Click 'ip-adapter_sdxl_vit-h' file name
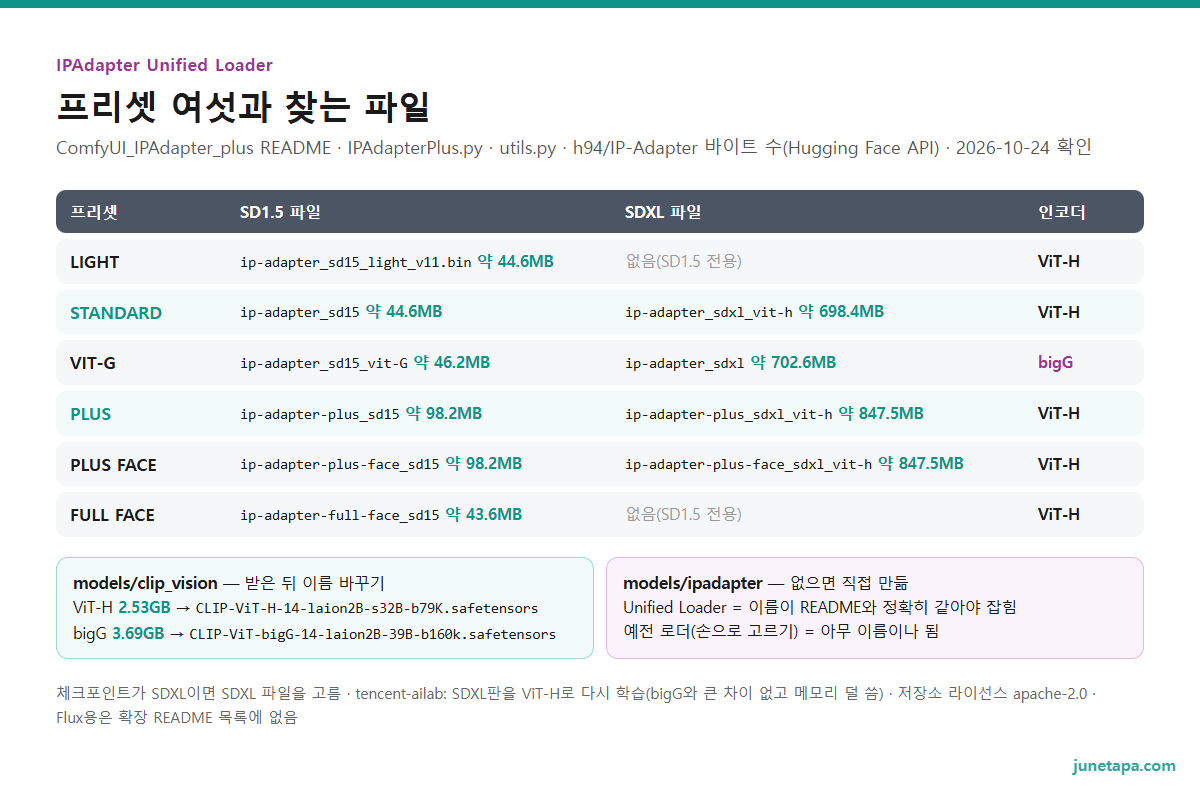The image size is (1200, 794). tap(709, 312)
